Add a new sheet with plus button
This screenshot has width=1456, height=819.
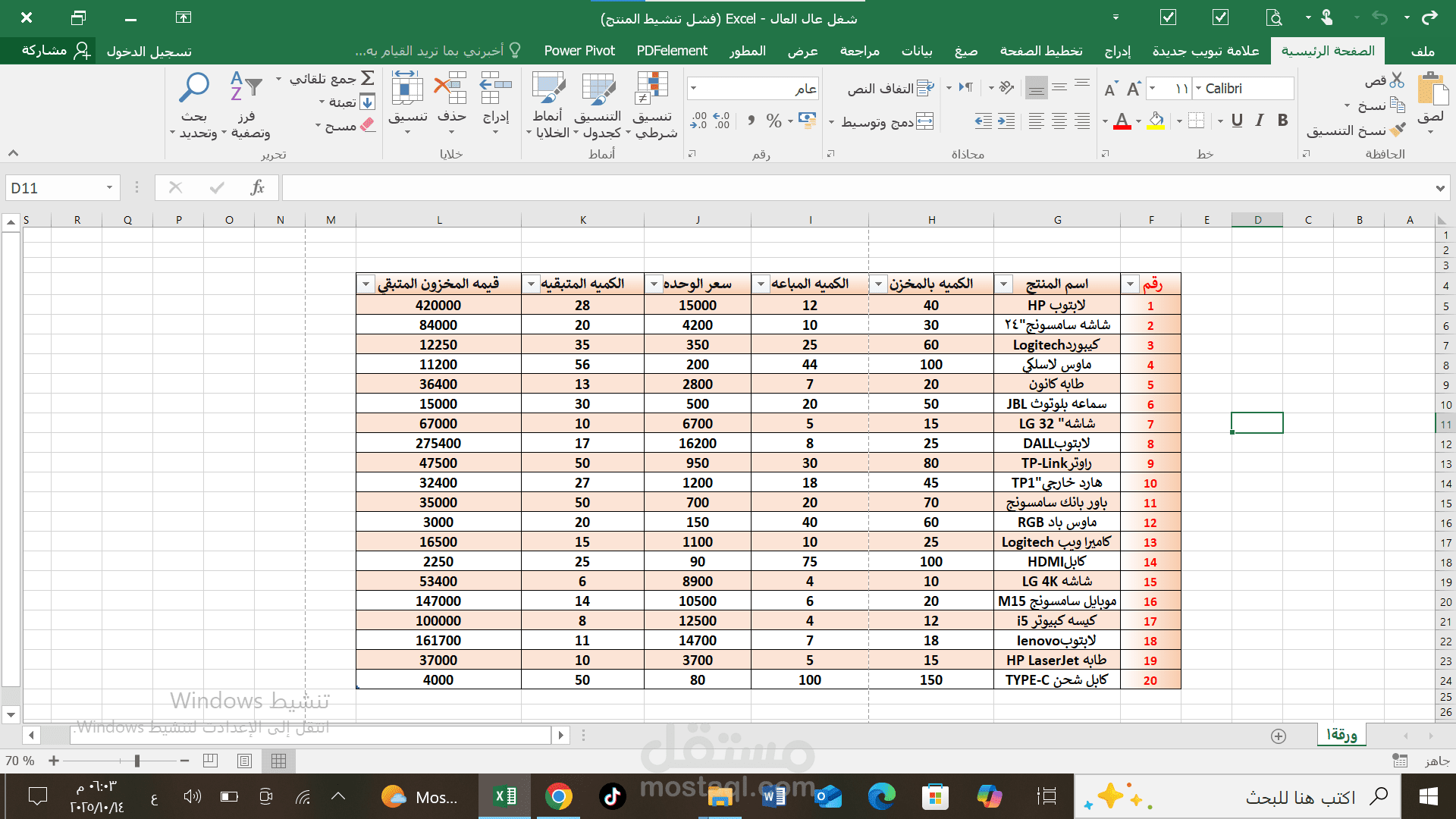tap(1279, 736)
